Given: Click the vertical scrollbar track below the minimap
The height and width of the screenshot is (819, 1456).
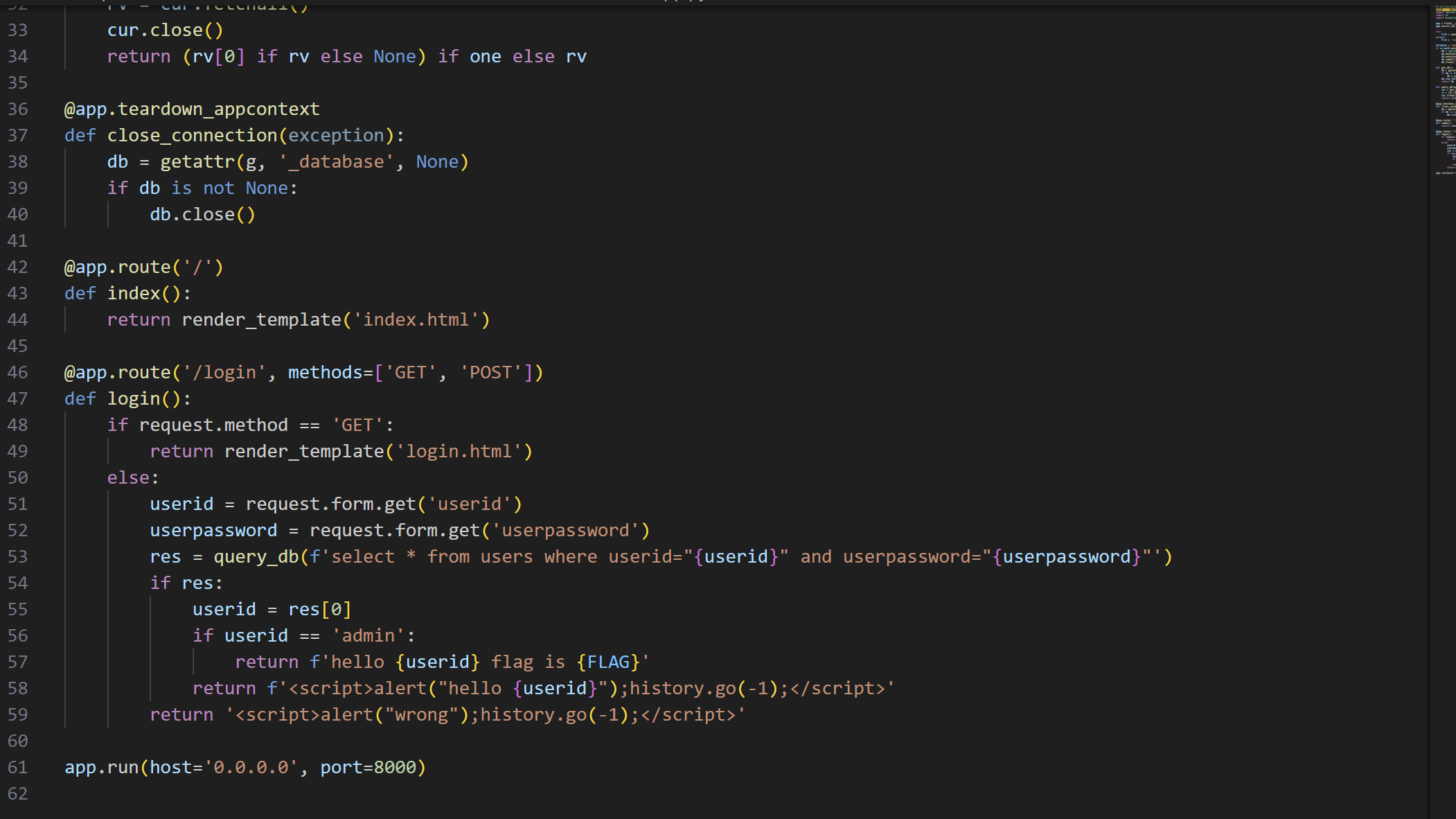Looking at the screenshot, I should pyautogui.click(x=1445, y=485).
